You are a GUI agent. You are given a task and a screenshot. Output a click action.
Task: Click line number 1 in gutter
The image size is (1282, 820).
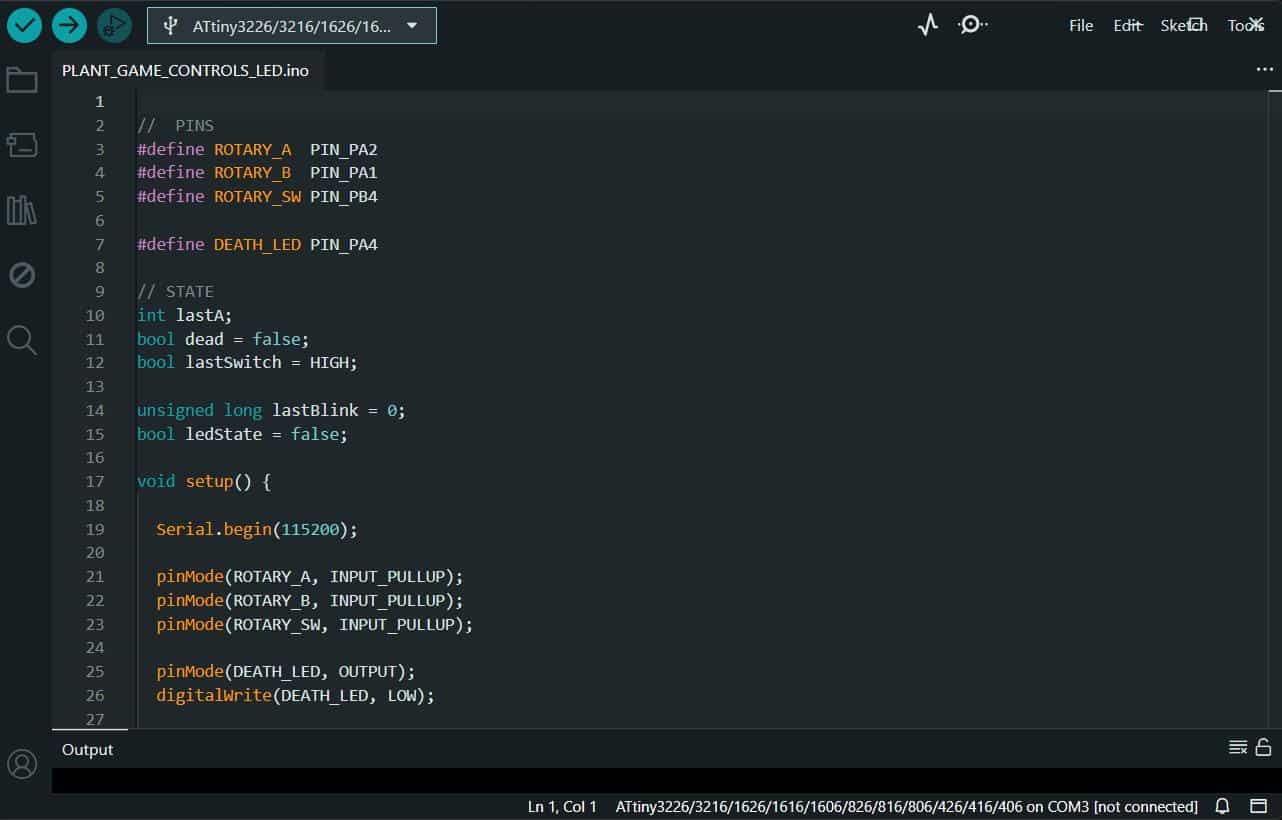tap(99, 102)
